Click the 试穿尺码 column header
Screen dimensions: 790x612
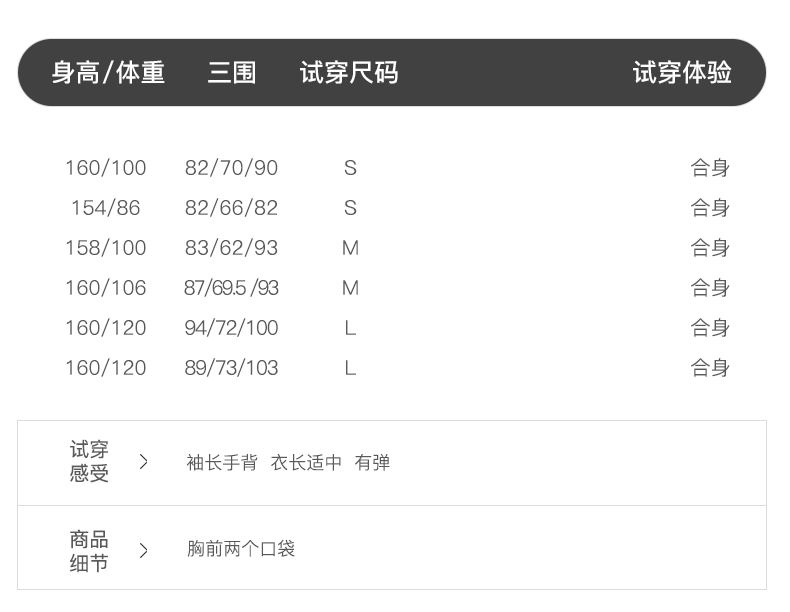pyautogui.click(x=349, y=73)
